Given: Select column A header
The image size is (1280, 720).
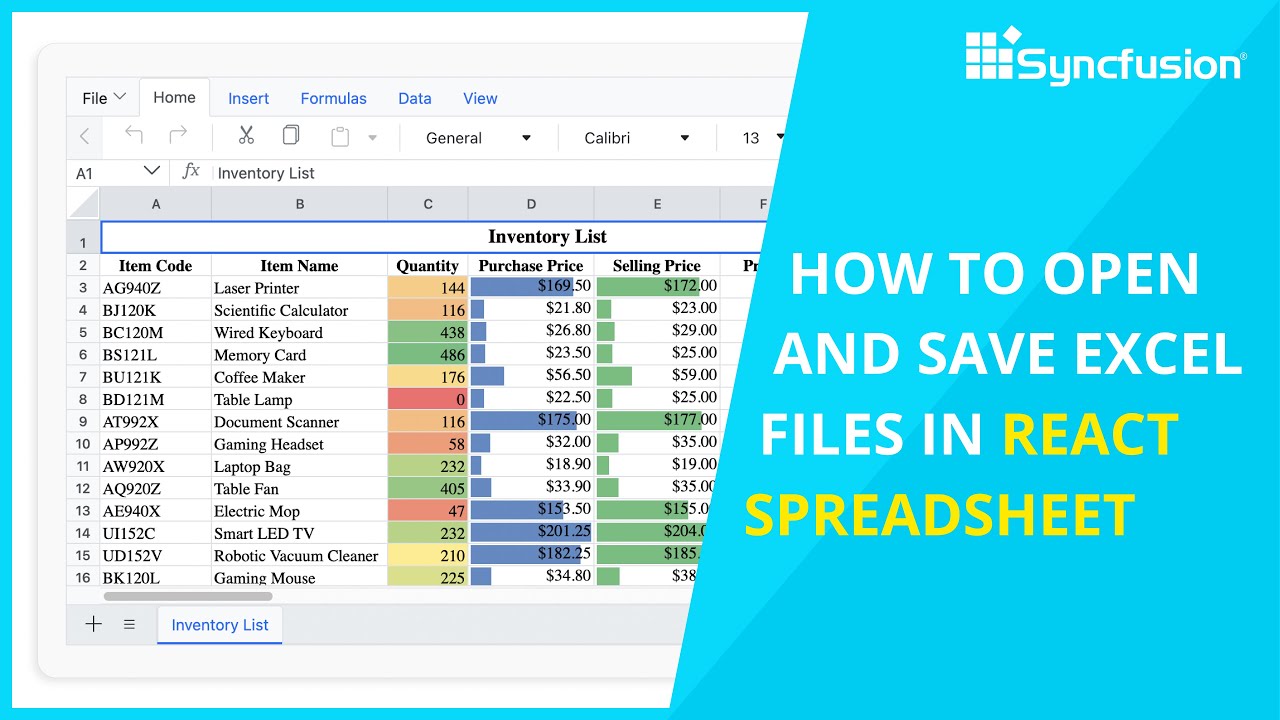Looking at the screenshot, I should [x=156, y=204].
